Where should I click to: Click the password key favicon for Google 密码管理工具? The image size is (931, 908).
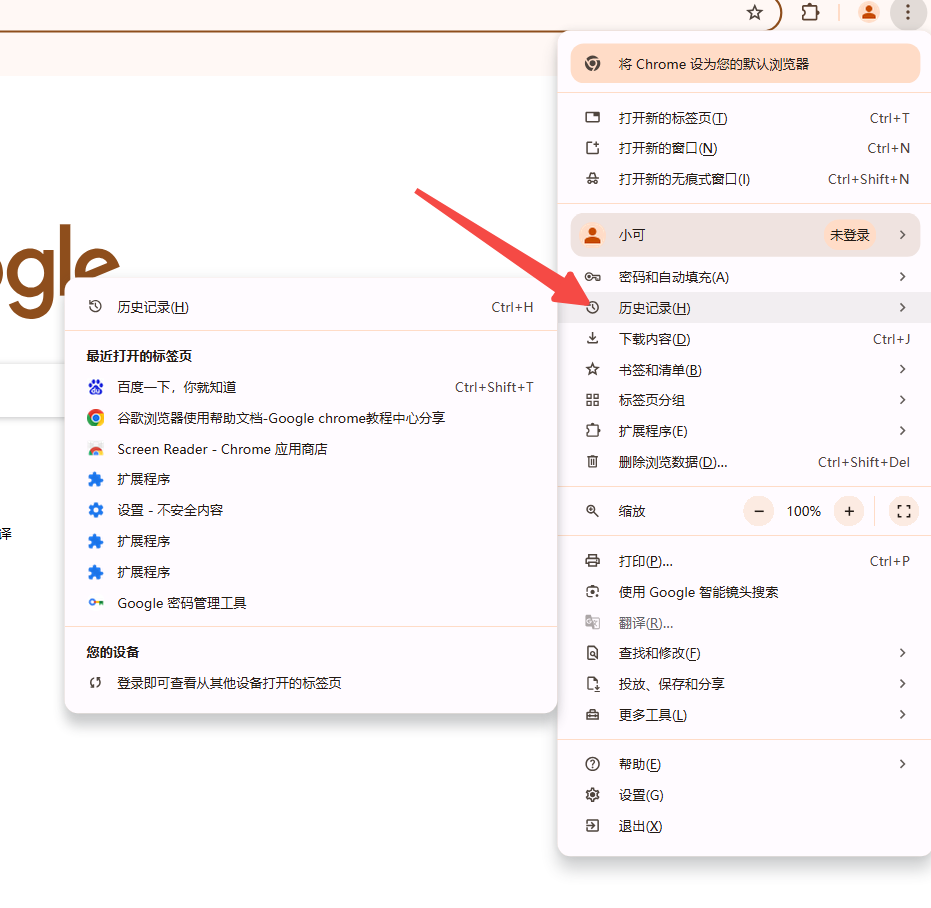[96, 603]
